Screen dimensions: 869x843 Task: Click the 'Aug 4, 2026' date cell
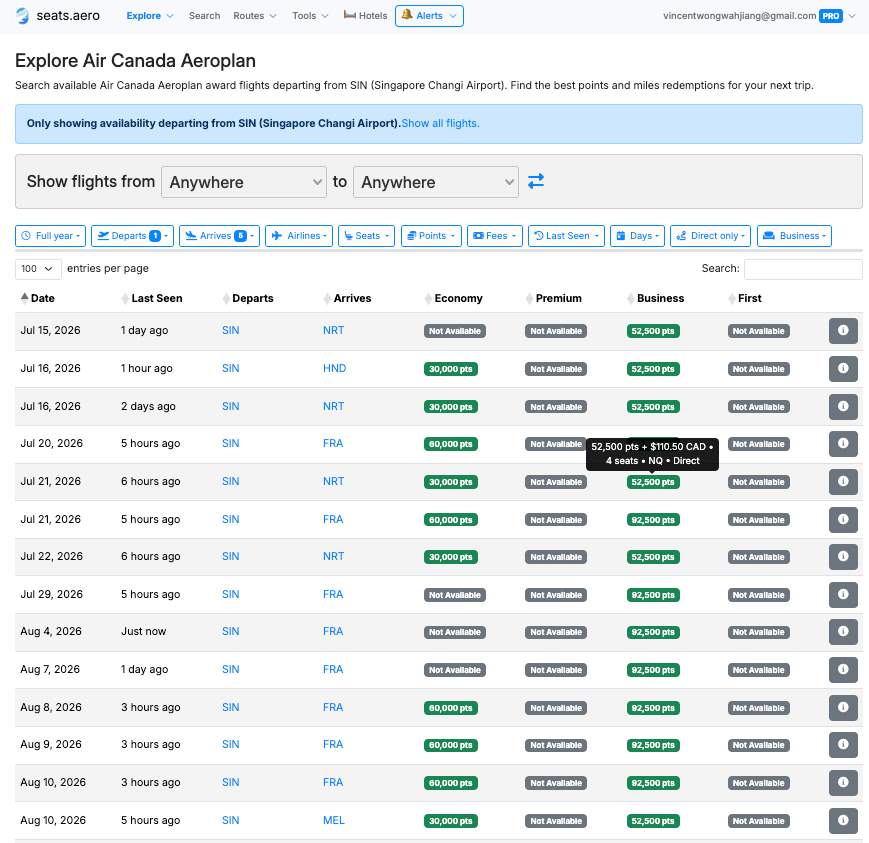(x=51, y=631)
